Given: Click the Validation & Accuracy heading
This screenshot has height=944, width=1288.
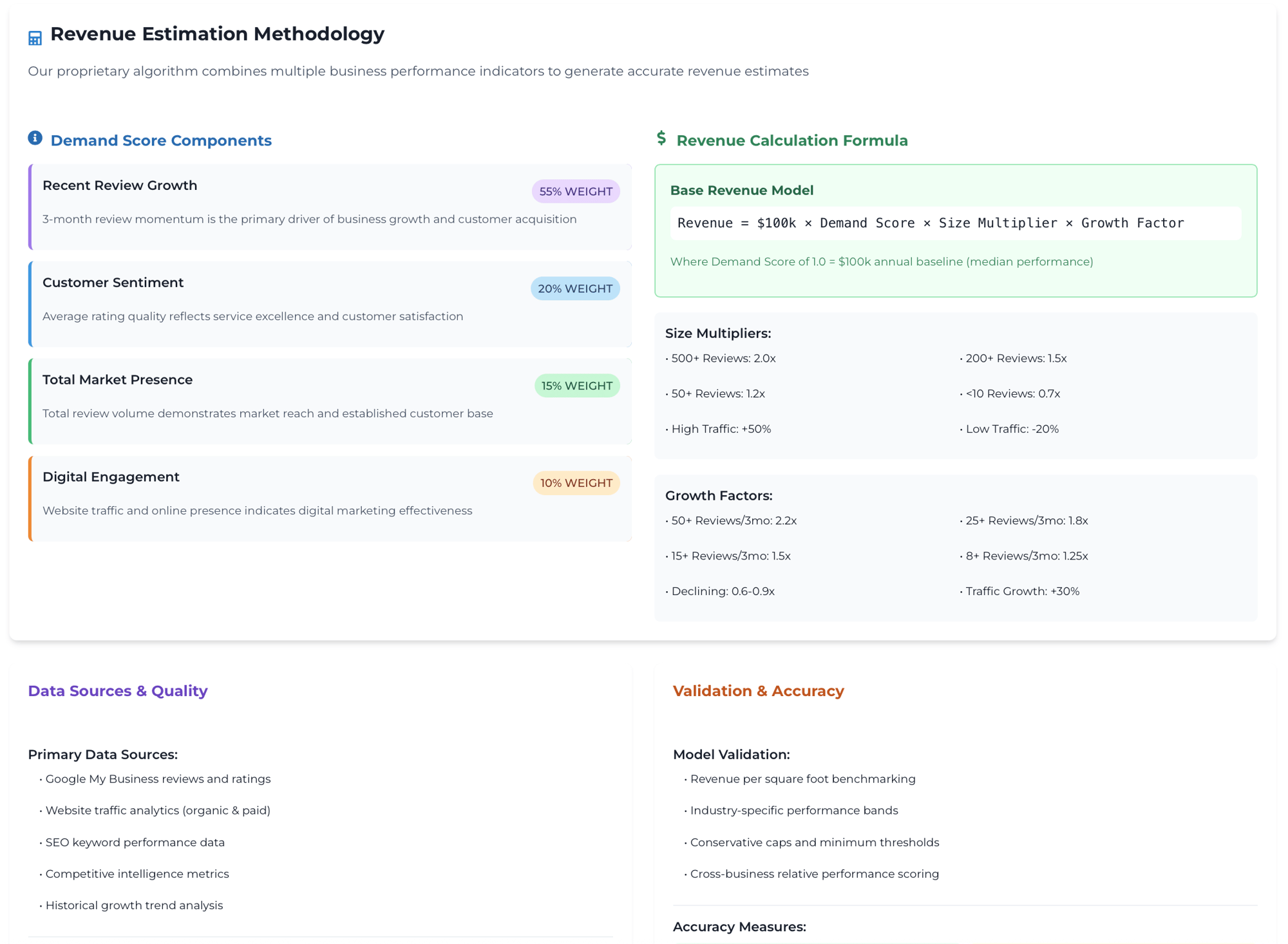Looking at the screenshot, I should tap(758, 691).
